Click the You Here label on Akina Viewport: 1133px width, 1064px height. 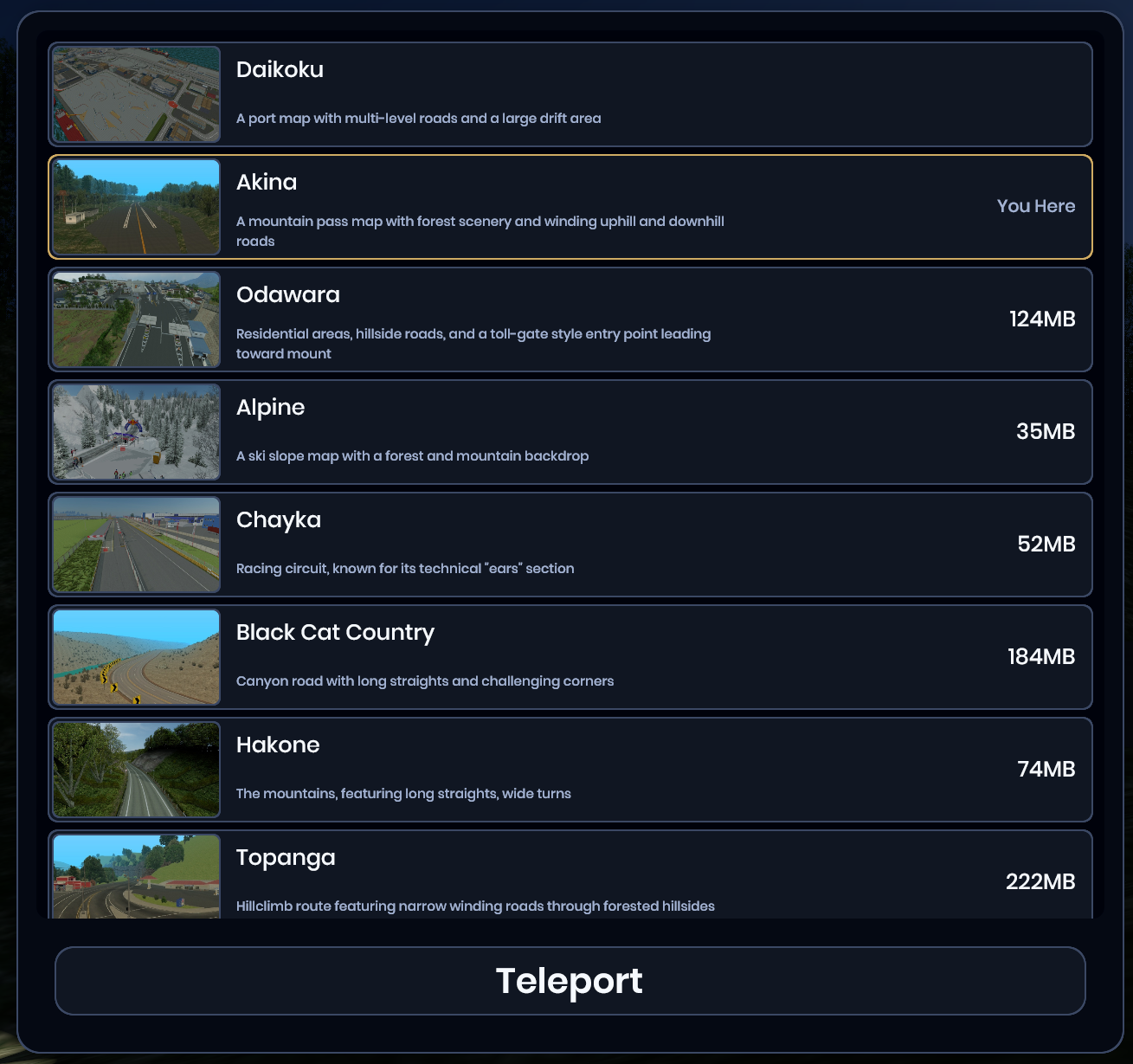pyautogui.click(x=1035, y=206)
